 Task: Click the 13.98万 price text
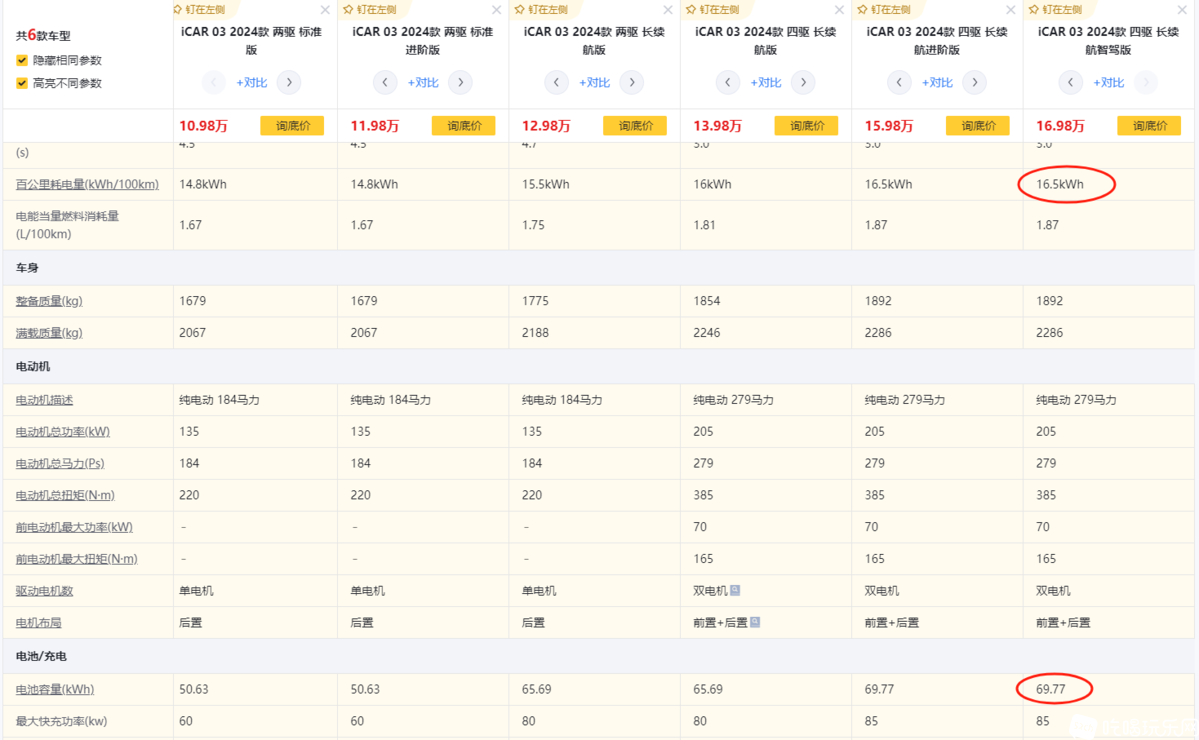pyautogui.click(x=717, y=126)
